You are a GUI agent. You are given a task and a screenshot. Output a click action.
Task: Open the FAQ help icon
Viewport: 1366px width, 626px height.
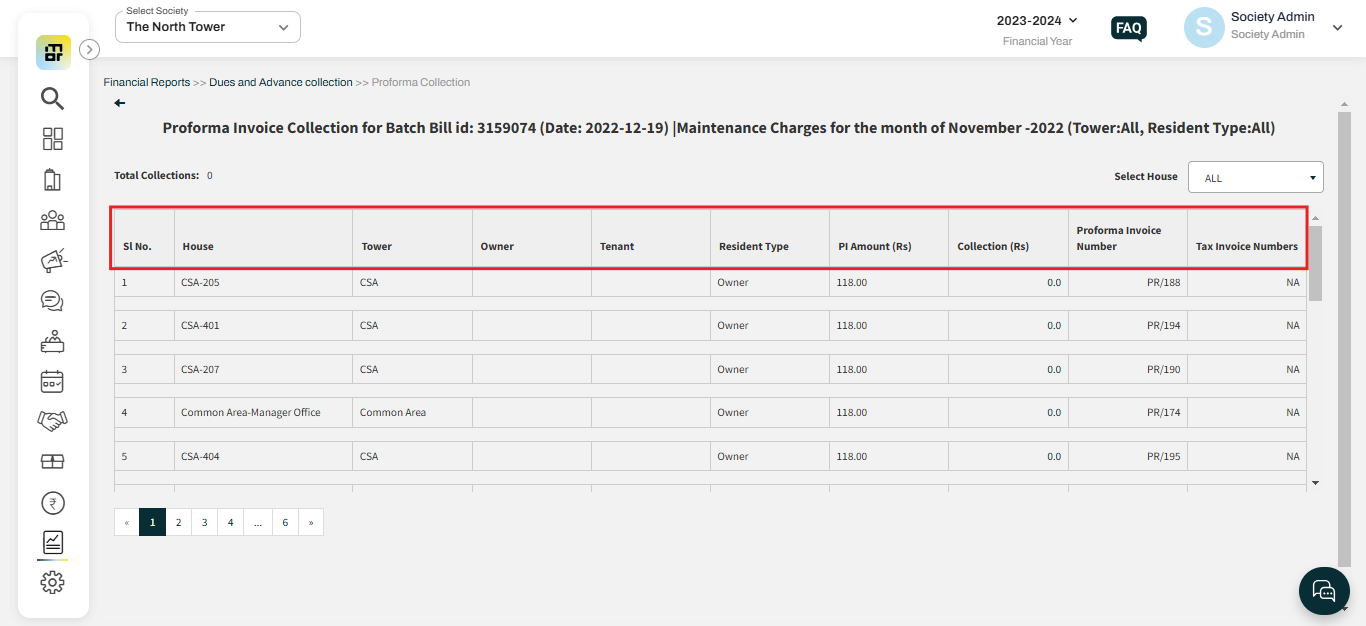pyautogui.click(x=1129, y=28)
